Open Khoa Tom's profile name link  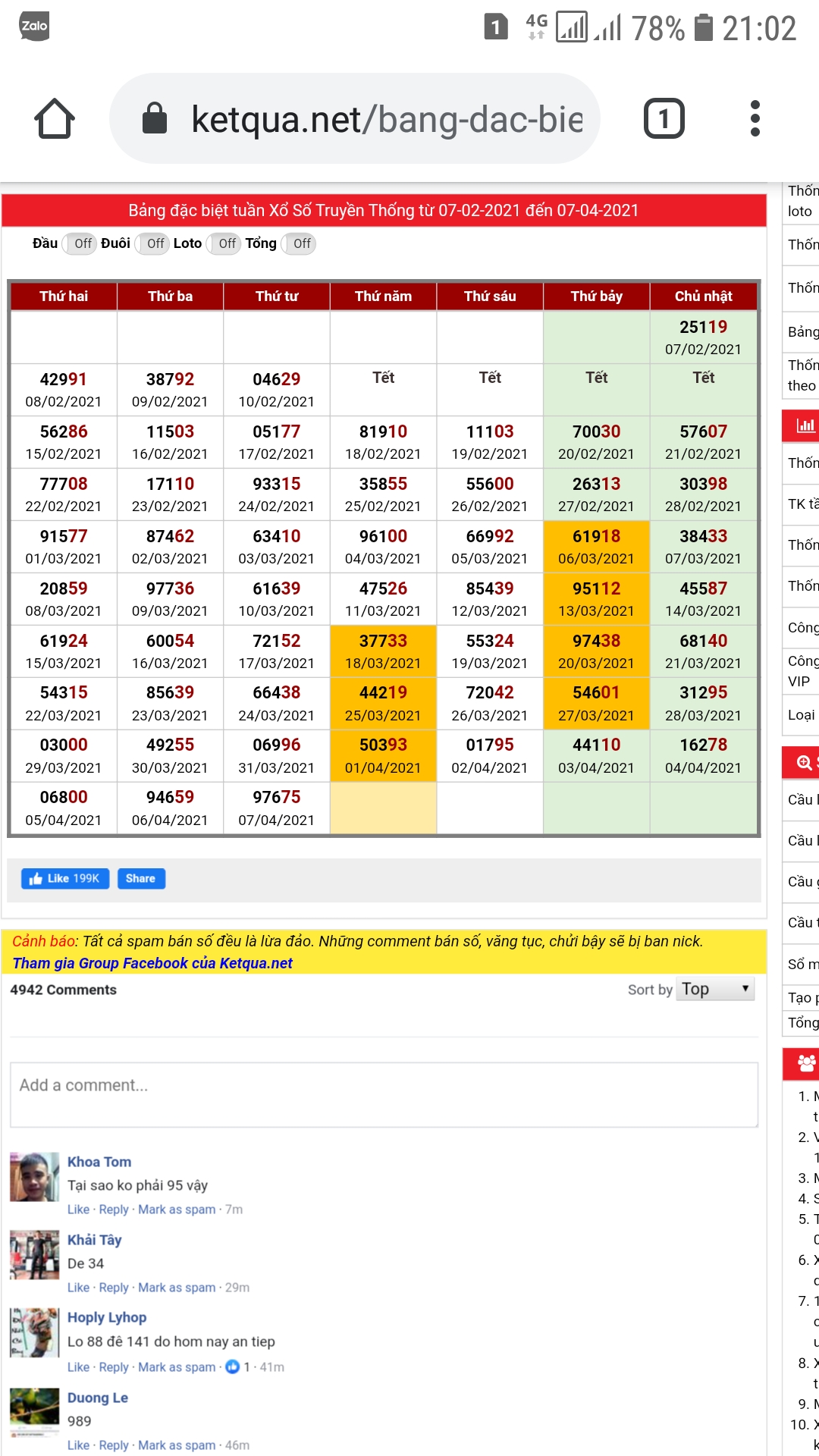tap(99, 1162)
